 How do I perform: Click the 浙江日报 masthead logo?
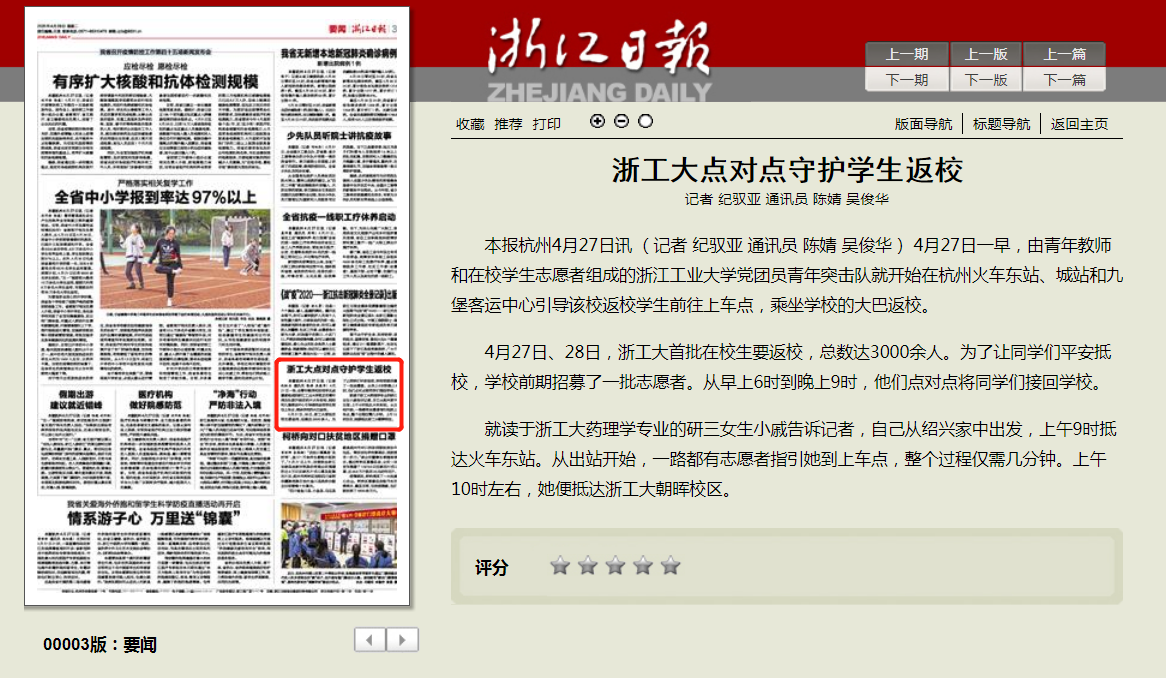coord(599,59)
